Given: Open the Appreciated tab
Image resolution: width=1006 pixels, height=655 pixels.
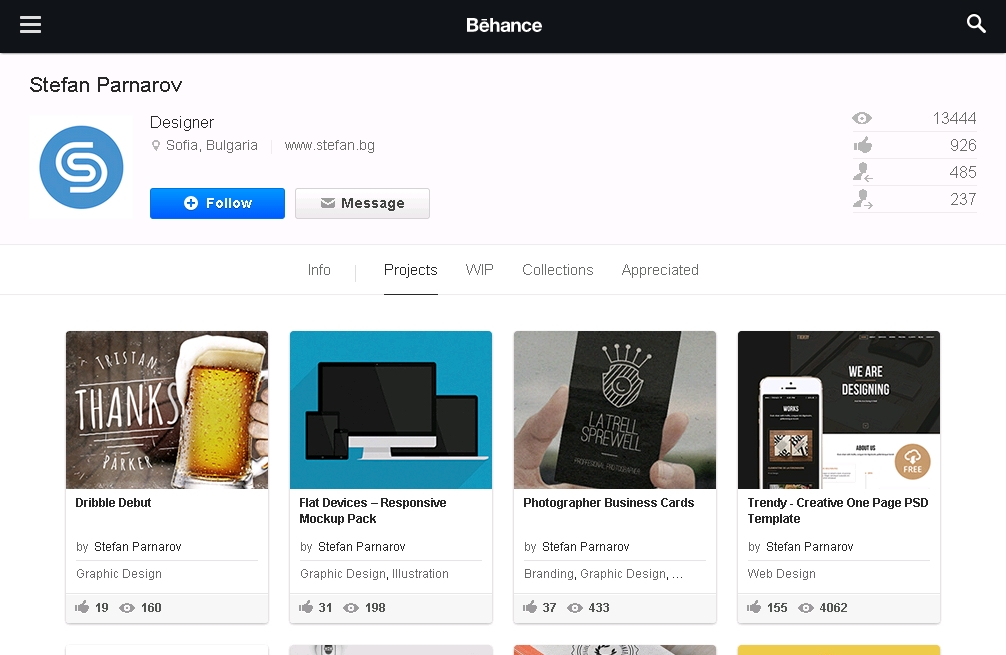Looking at the screenshot, I should [x=660, y=270].
